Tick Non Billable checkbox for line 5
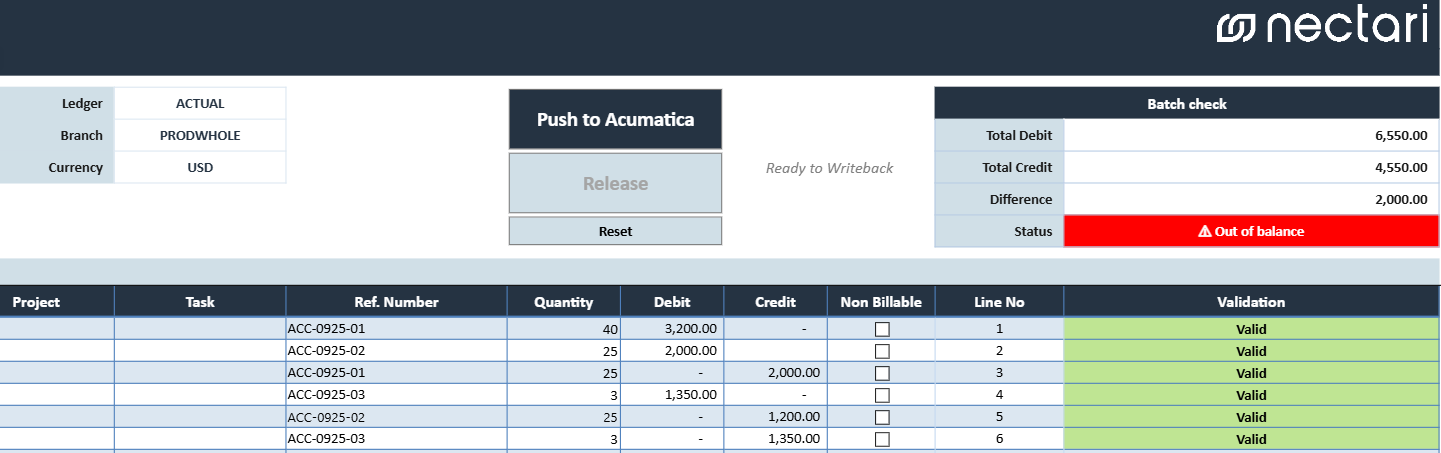Image resolution: width=1441 pixels, height=453 pixels. click(882, 417)
